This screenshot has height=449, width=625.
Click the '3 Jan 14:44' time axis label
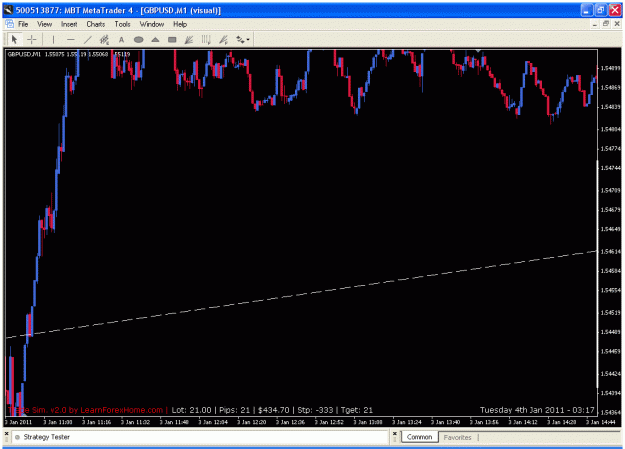tap(601, 422)
